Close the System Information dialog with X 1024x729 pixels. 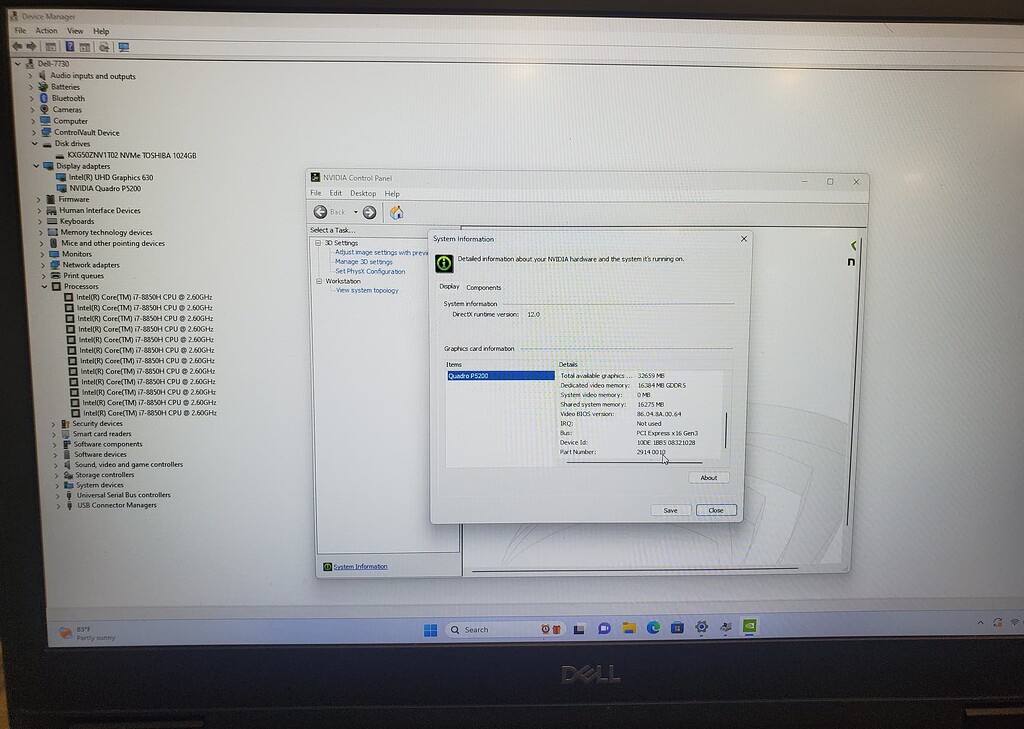tap(744, 238)
